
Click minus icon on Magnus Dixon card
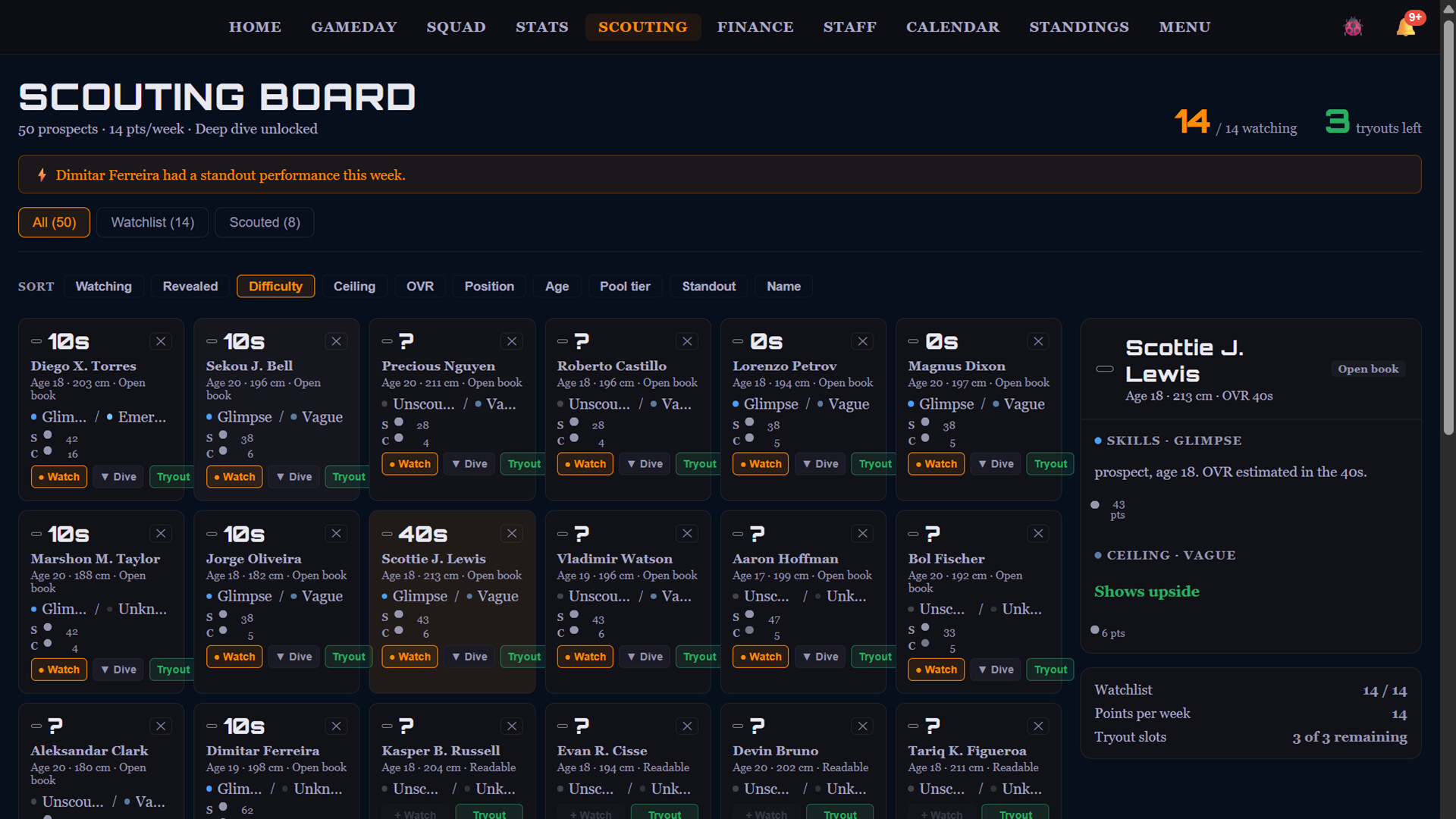click(914, 341)
